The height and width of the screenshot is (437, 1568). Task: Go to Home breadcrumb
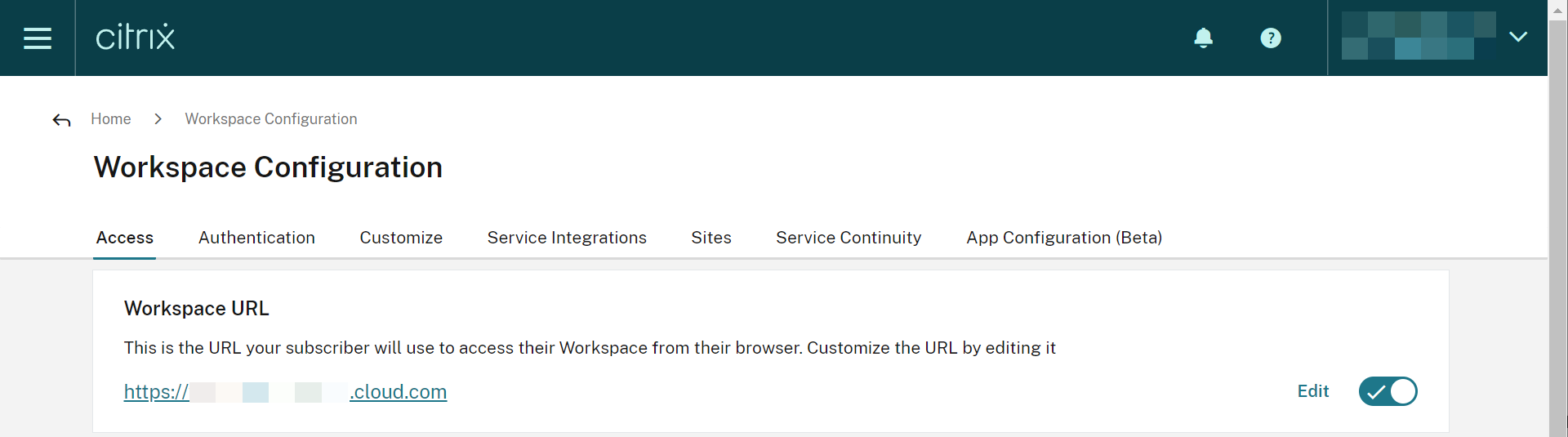(111, 119)
